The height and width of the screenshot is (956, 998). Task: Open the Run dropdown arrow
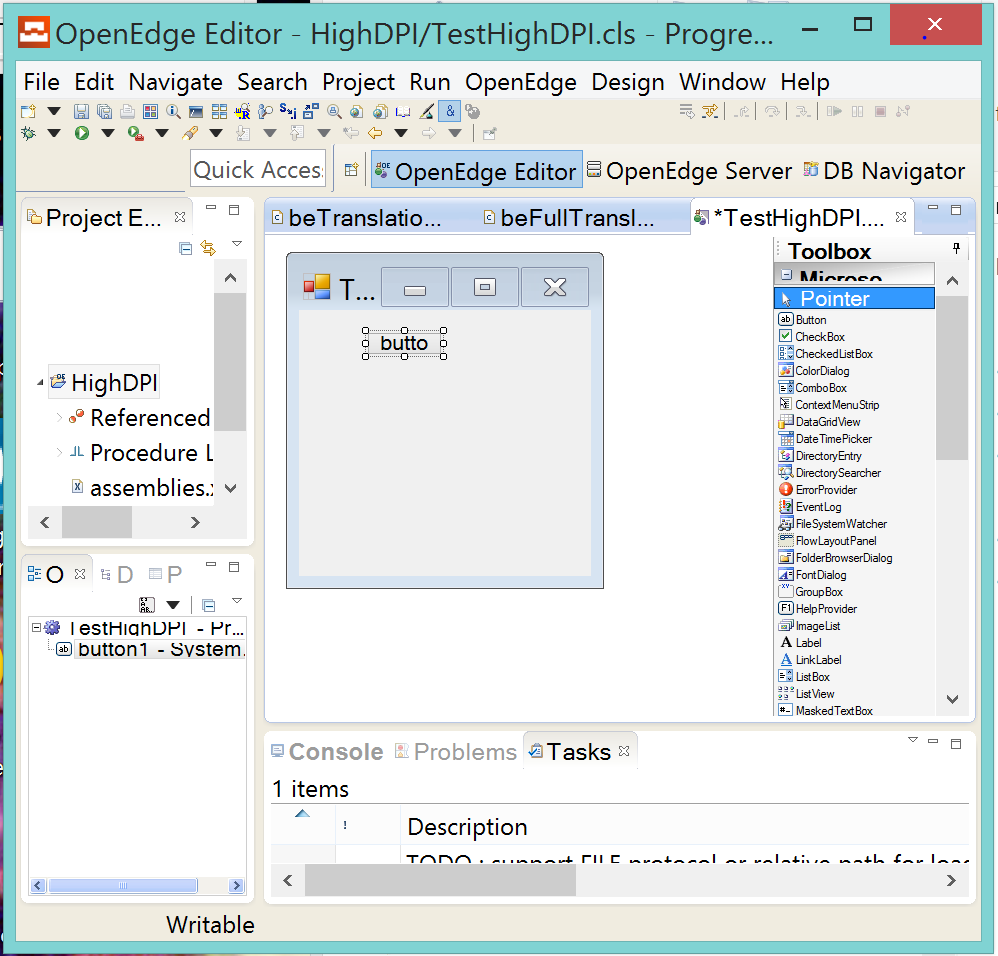coord(106,131)
